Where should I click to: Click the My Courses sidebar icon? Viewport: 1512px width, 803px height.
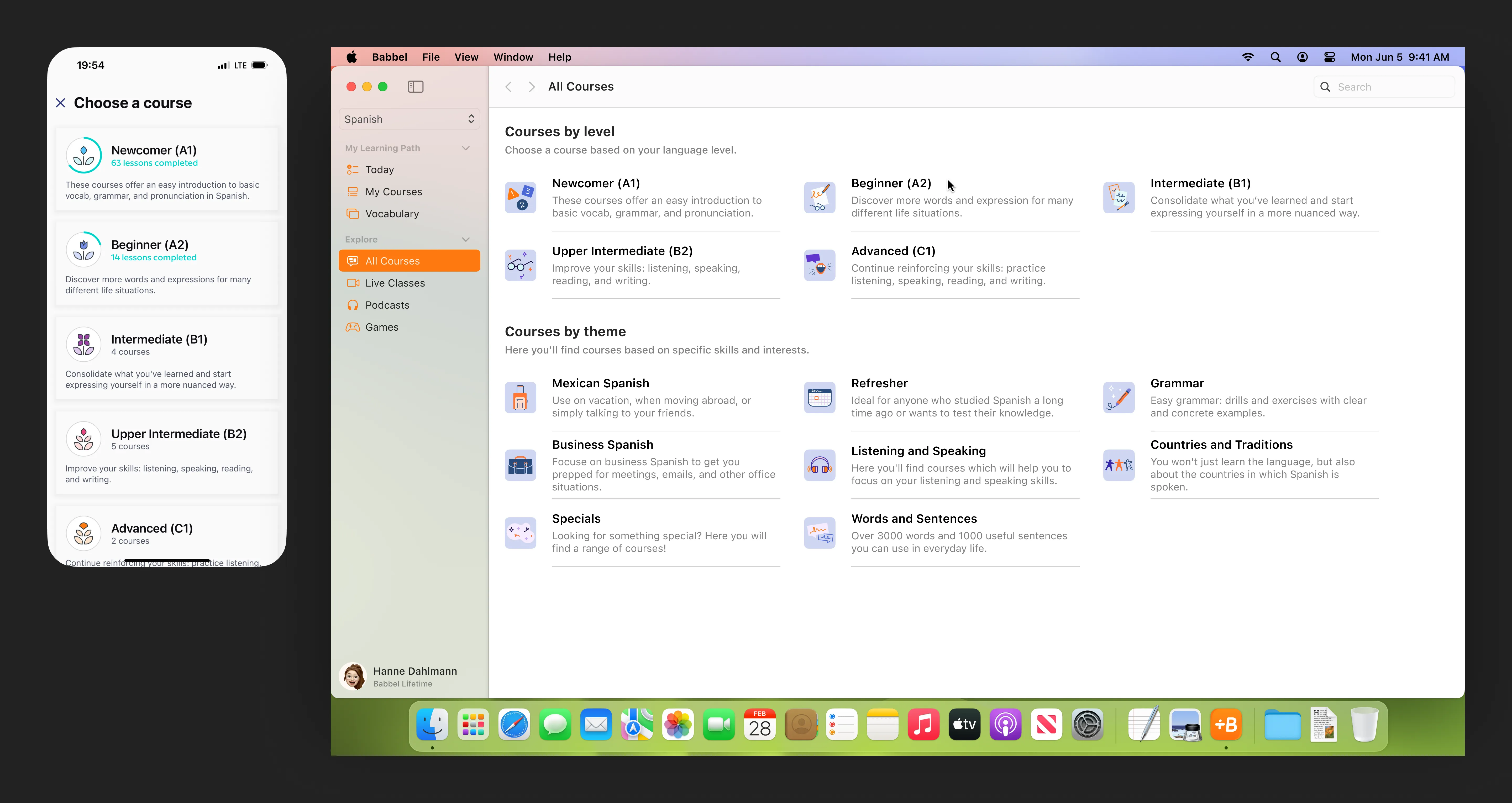[x=353, y=192]
